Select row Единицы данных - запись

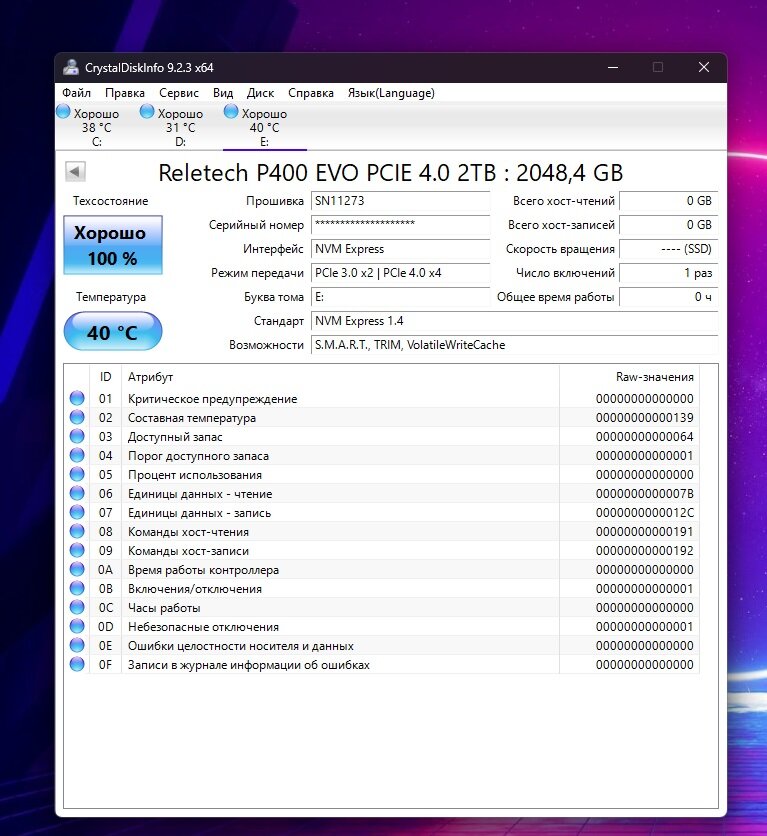click(382, 512)
